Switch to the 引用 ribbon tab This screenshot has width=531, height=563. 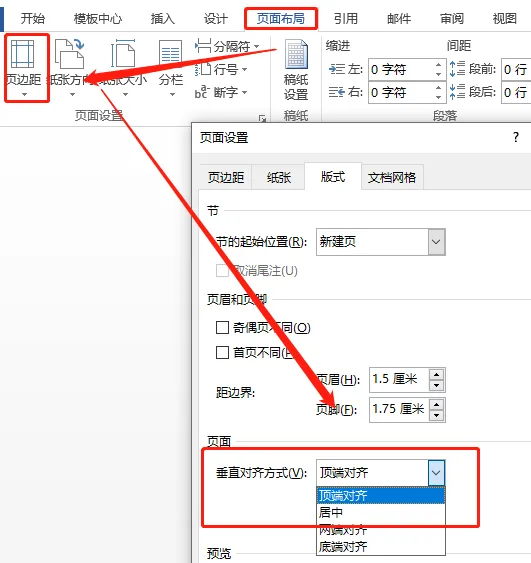345,18
